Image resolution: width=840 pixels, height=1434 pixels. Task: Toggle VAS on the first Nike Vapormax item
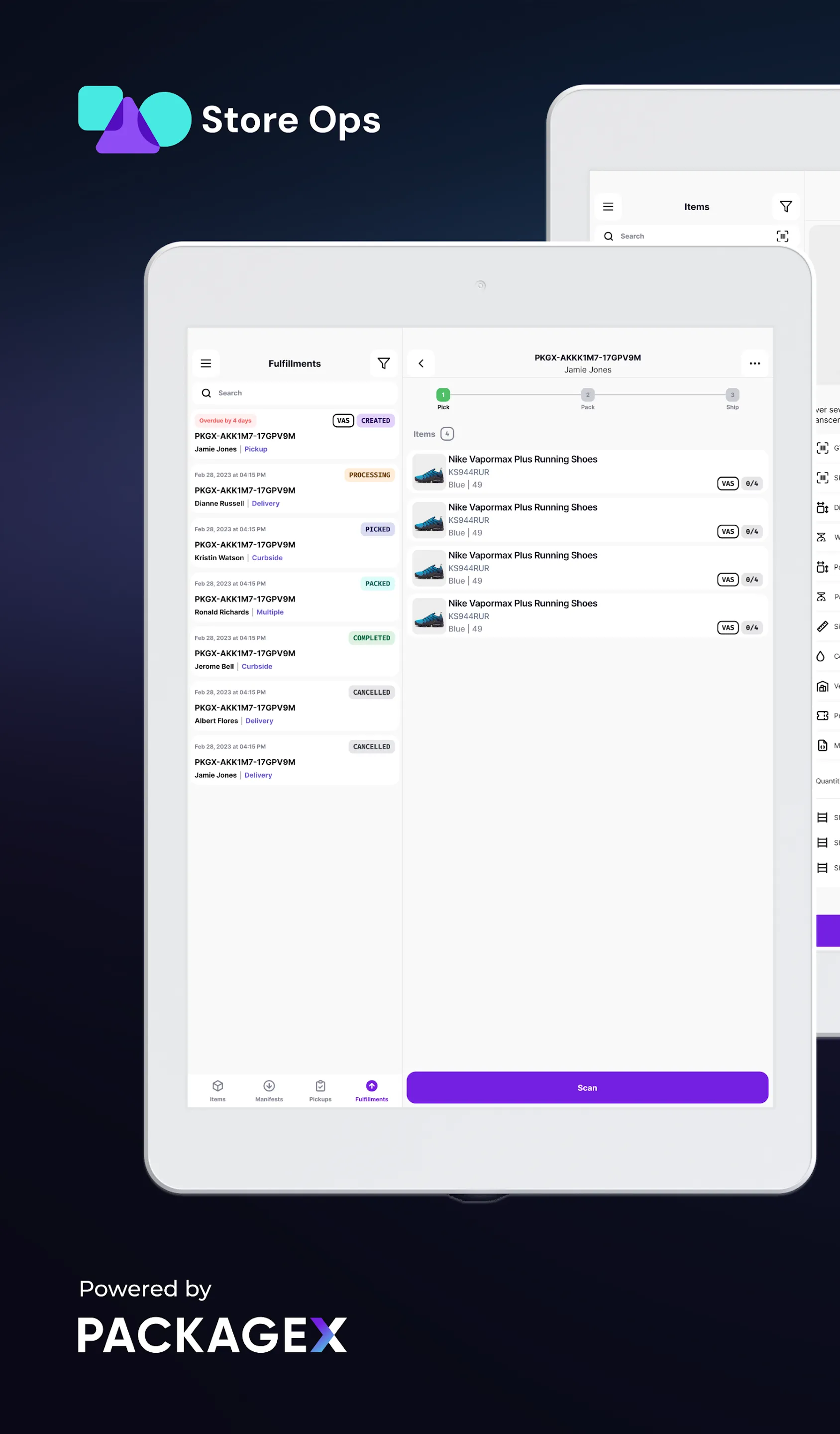pyautogui.click(x=728, y=483)
